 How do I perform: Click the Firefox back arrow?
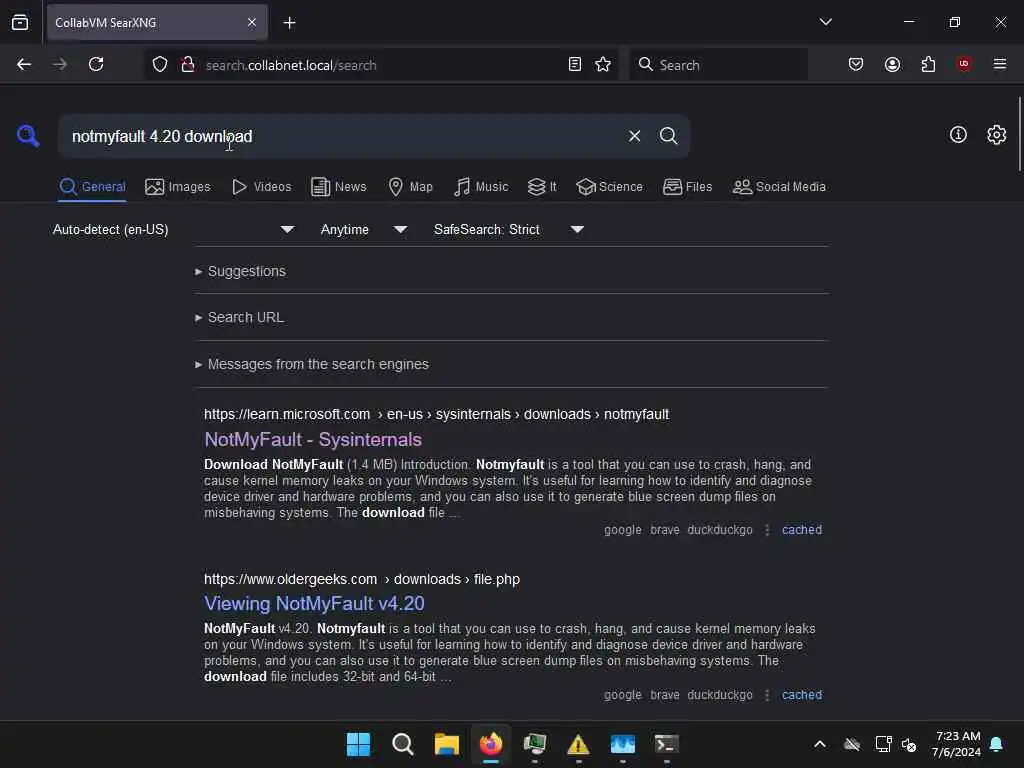coord(24,64)
